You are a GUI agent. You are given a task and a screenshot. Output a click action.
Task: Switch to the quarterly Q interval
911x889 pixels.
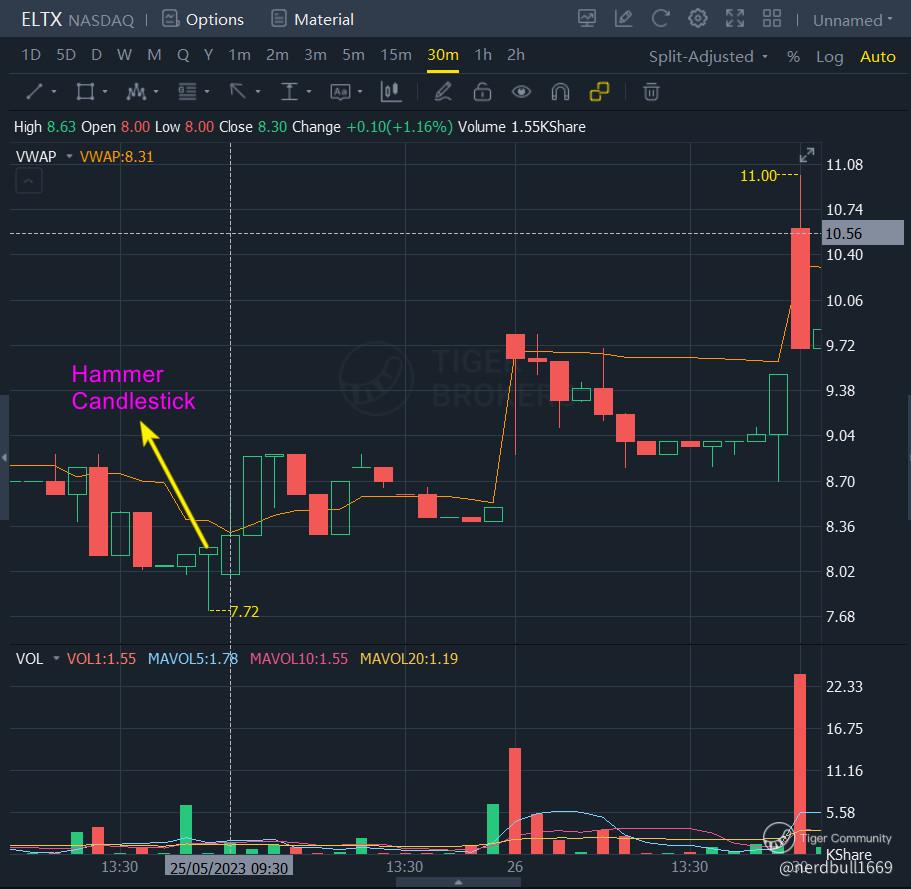183,55
